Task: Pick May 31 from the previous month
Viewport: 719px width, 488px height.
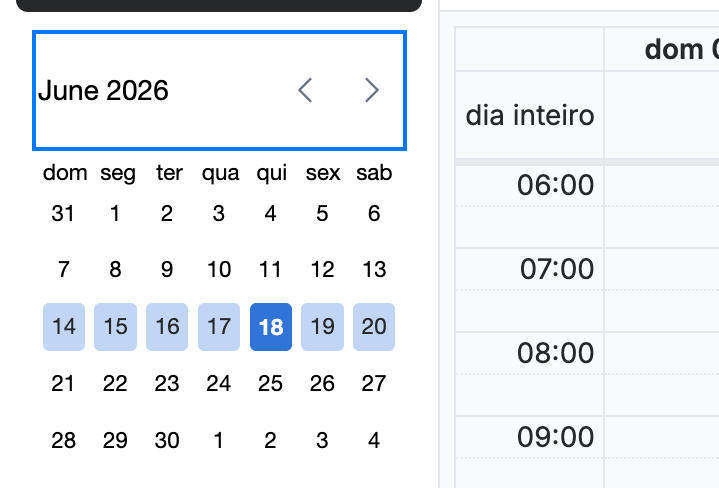Action: click(x=63, y=213)
